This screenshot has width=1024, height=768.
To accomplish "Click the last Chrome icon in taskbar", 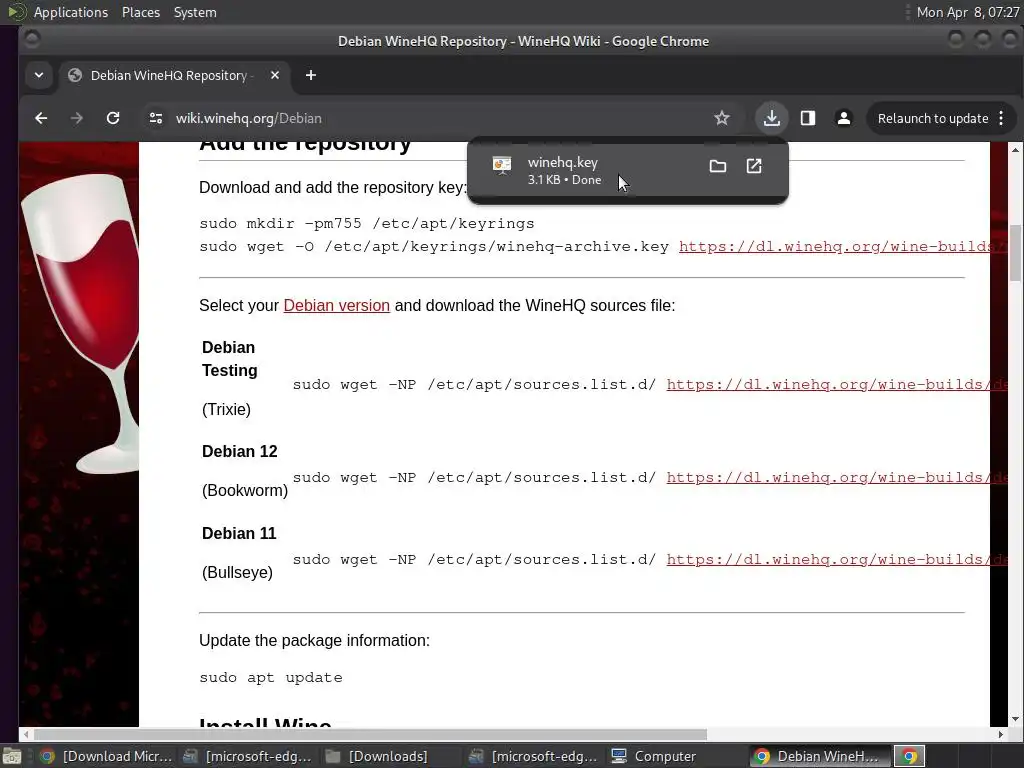I will (909, 756).
